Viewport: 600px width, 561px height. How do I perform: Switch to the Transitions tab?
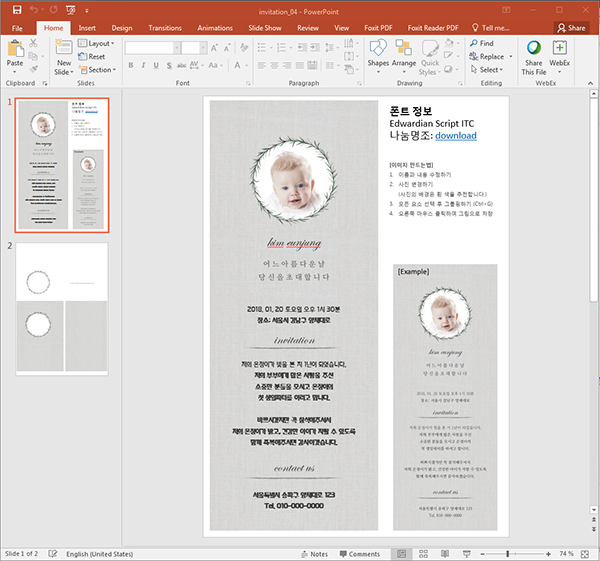[165, 28]
